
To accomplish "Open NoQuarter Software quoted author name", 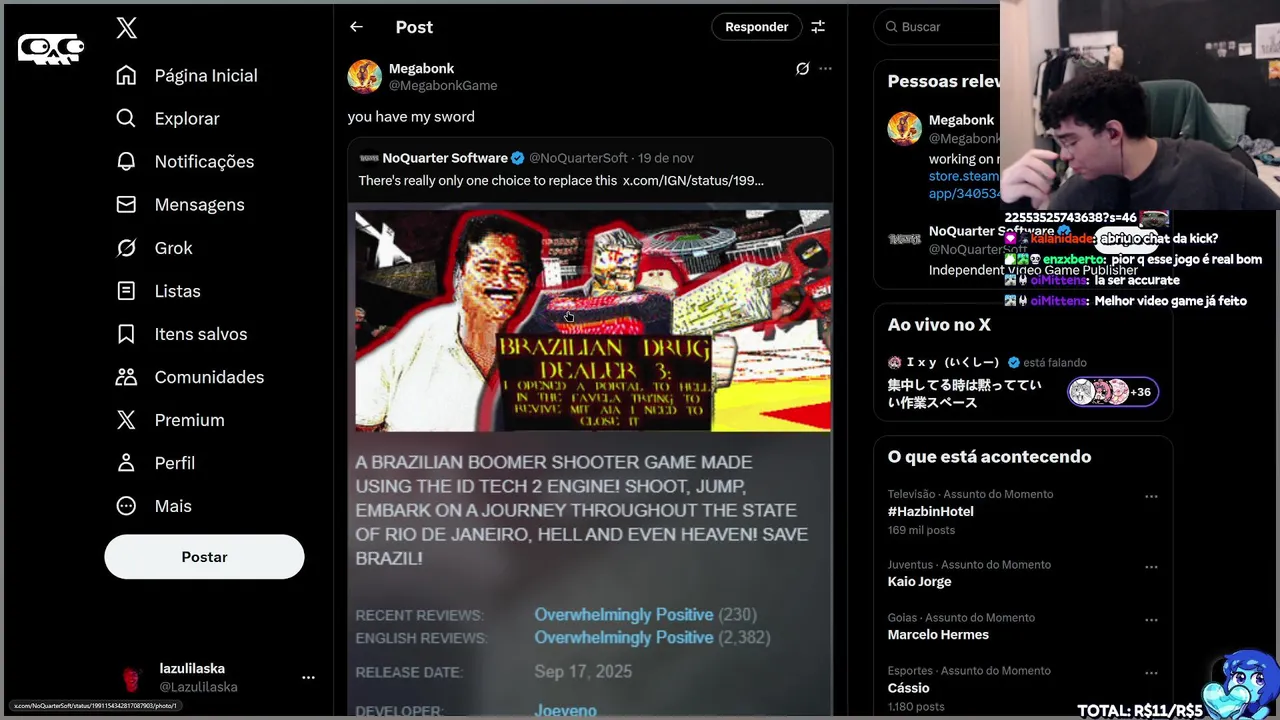I will point(445,158).
